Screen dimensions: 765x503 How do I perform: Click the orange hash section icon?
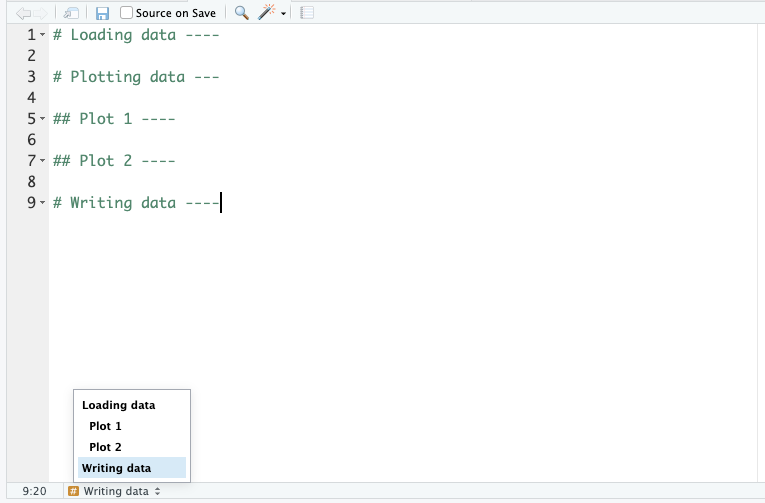pyautogui.click(x=73, y=491)
